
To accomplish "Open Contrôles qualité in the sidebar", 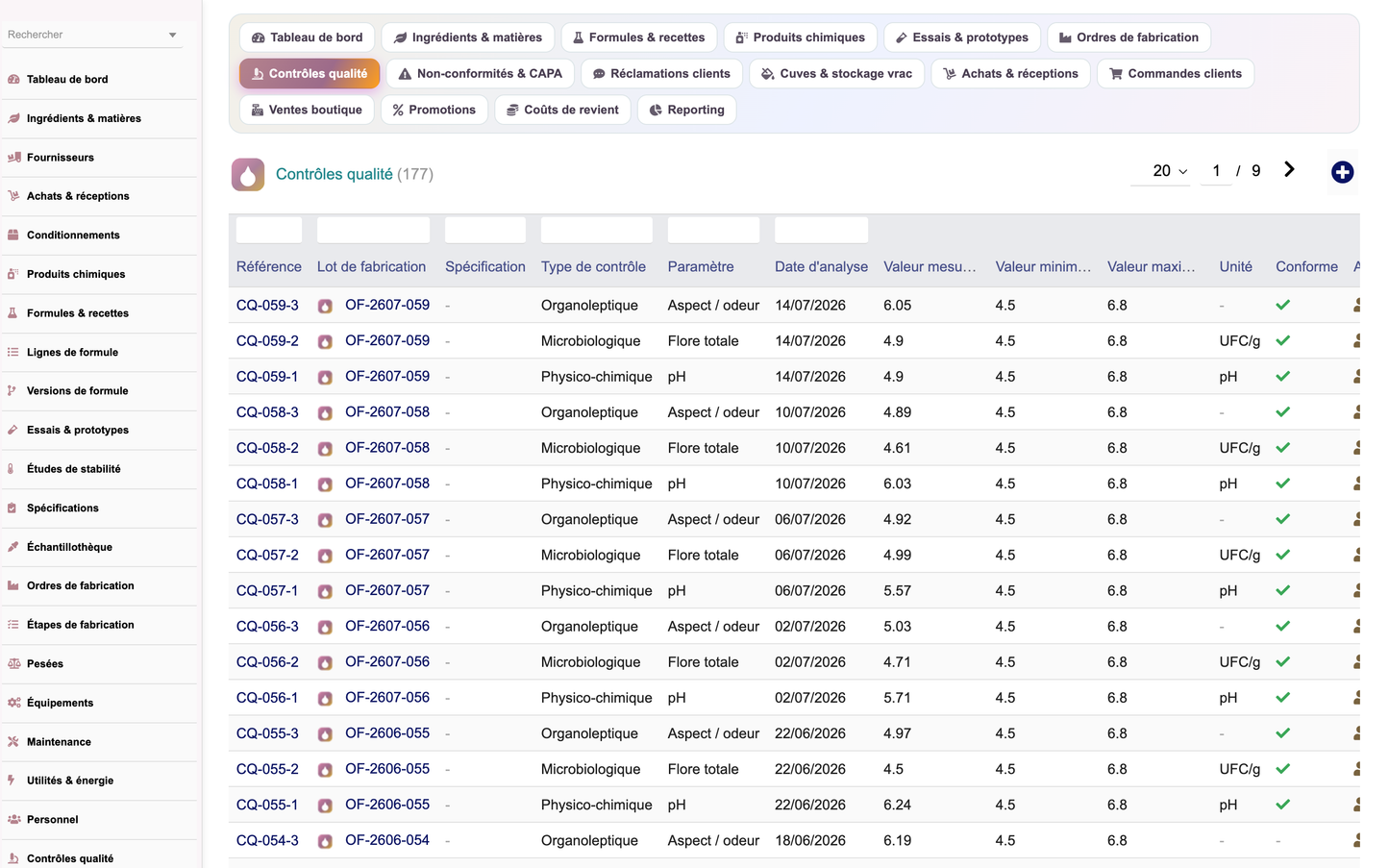I will pyautogui.click(x=70, y=858).
